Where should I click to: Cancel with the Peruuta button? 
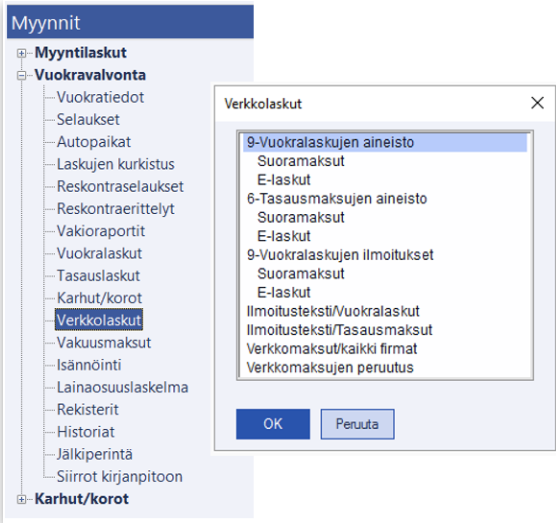click(357, 424)
